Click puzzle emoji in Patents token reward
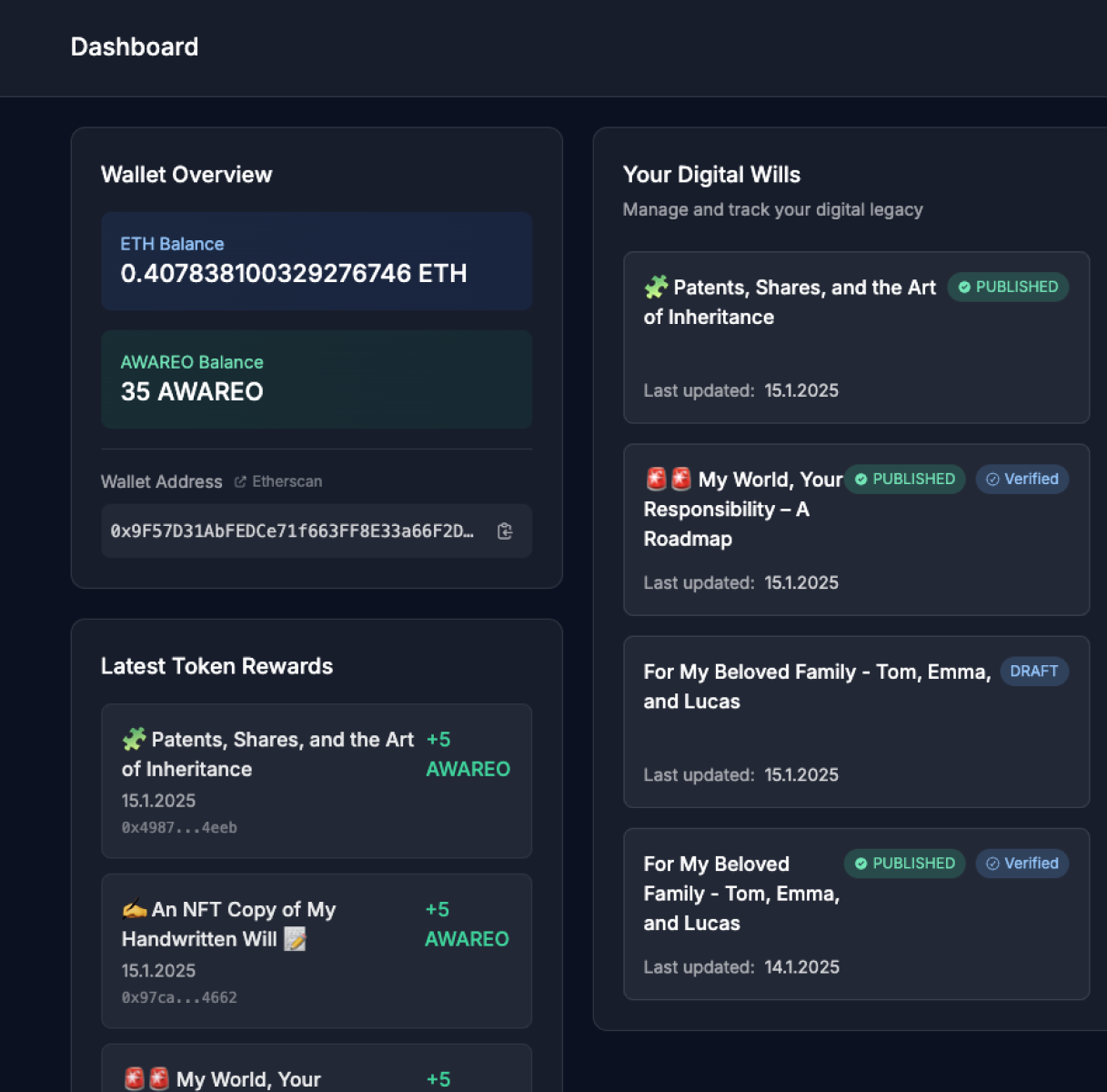This screenshot has width=1107, height=1092. pos(135,739)
